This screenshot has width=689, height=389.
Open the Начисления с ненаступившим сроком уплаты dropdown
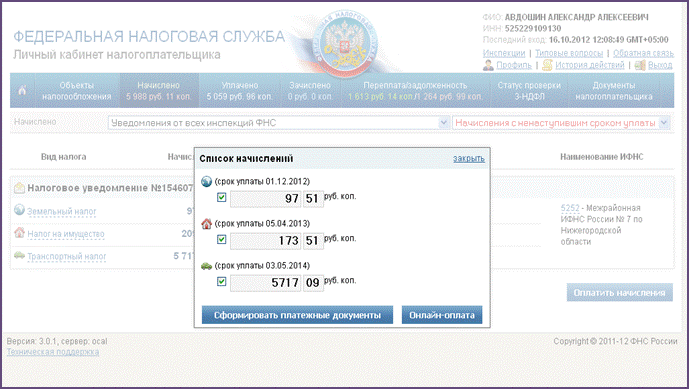point(561,123)
